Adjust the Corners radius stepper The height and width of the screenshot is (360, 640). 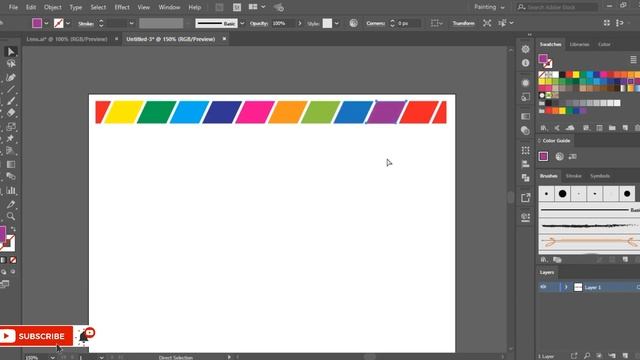(x=392, y=23)
